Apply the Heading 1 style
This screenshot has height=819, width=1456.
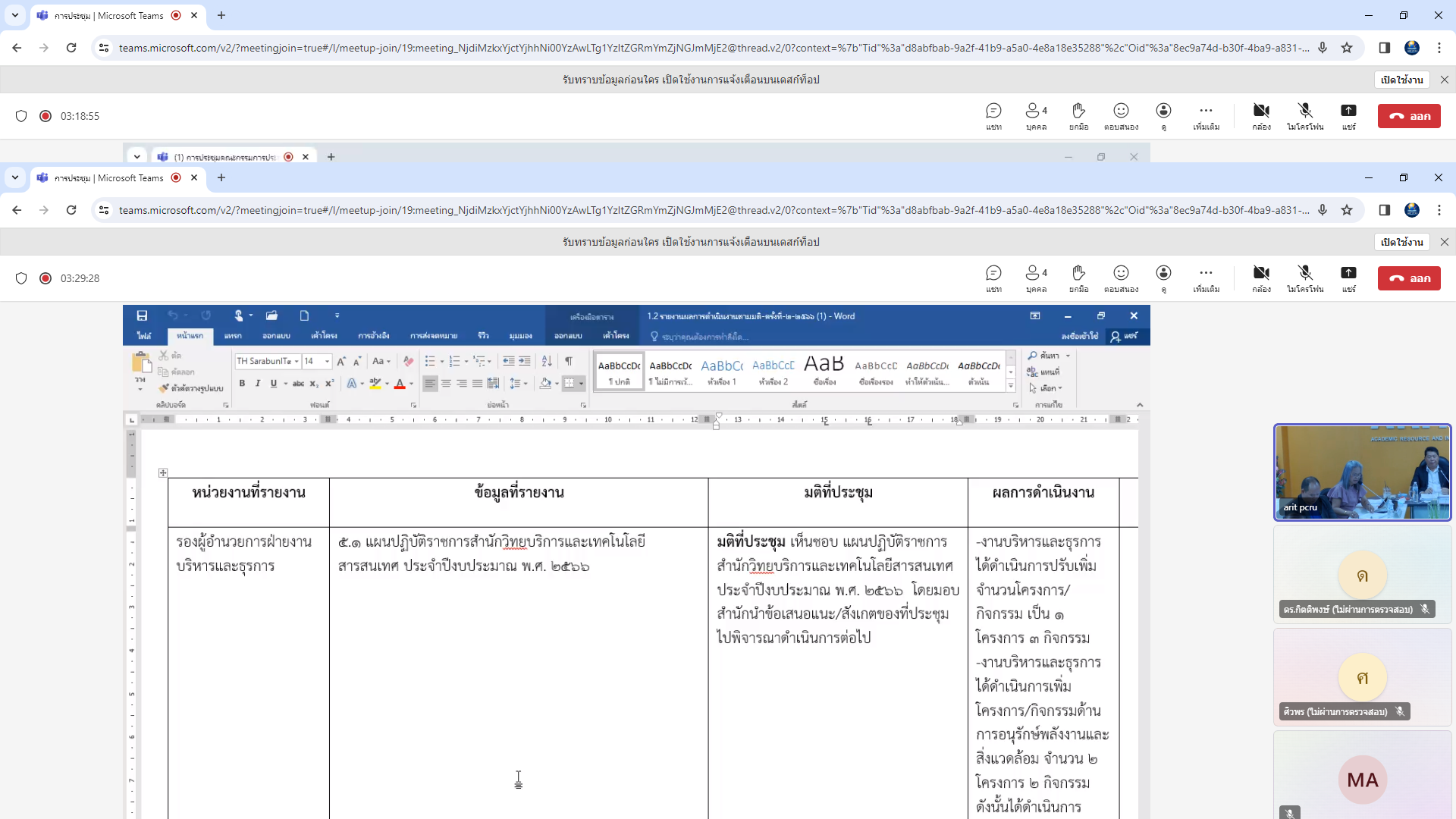[x=722, y=371]
